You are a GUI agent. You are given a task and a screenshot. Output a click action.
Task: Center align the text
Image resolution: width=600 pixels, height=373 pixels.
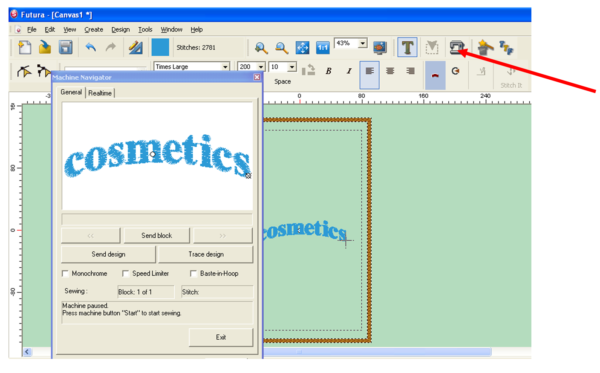(x=390, y=71)
